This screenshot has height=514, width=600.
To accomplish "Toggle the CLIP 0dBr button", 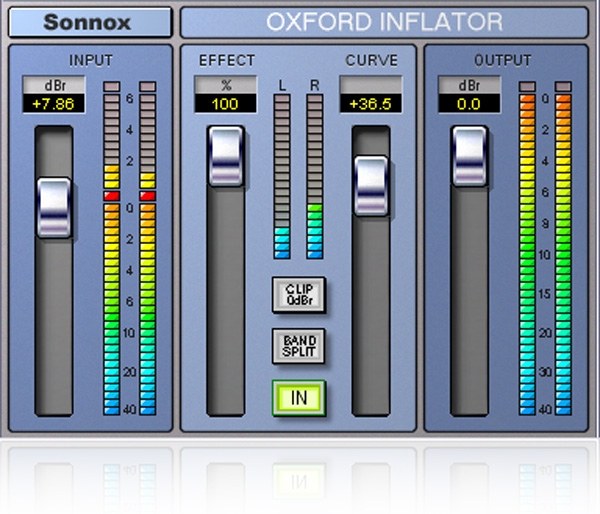I will tap(299, 295).
